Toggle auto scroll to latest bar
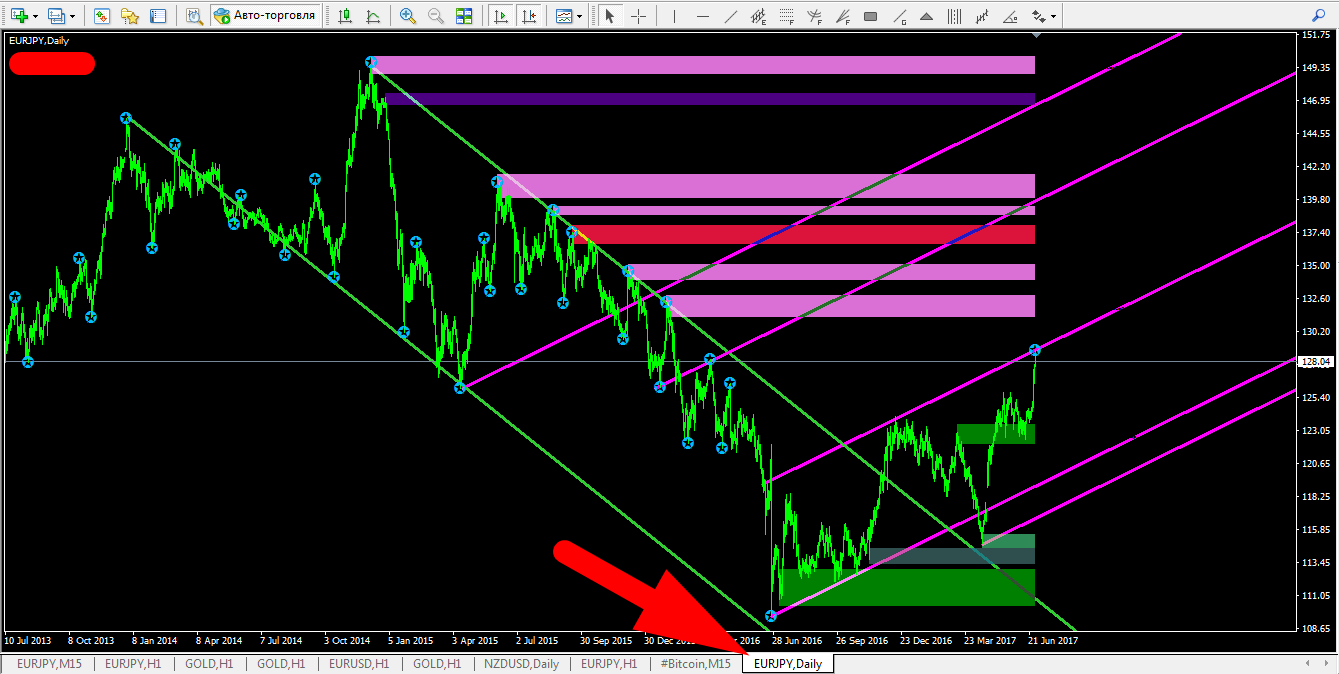This screenshot has height=674, width=1339. point(501,16)
